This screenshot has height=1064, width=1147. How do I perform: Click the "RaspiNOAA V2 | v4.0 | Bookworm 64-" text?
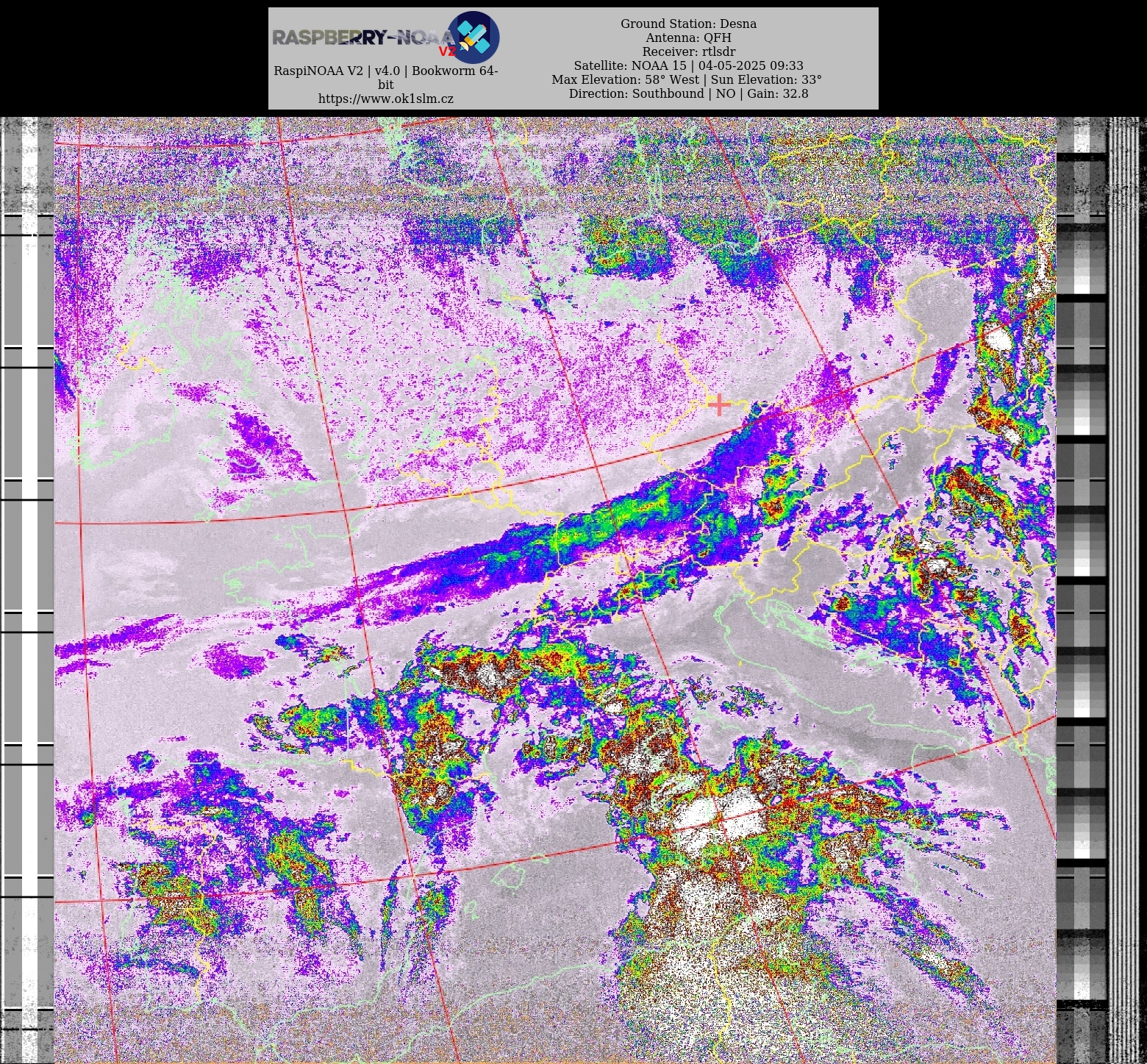[386, 71]
